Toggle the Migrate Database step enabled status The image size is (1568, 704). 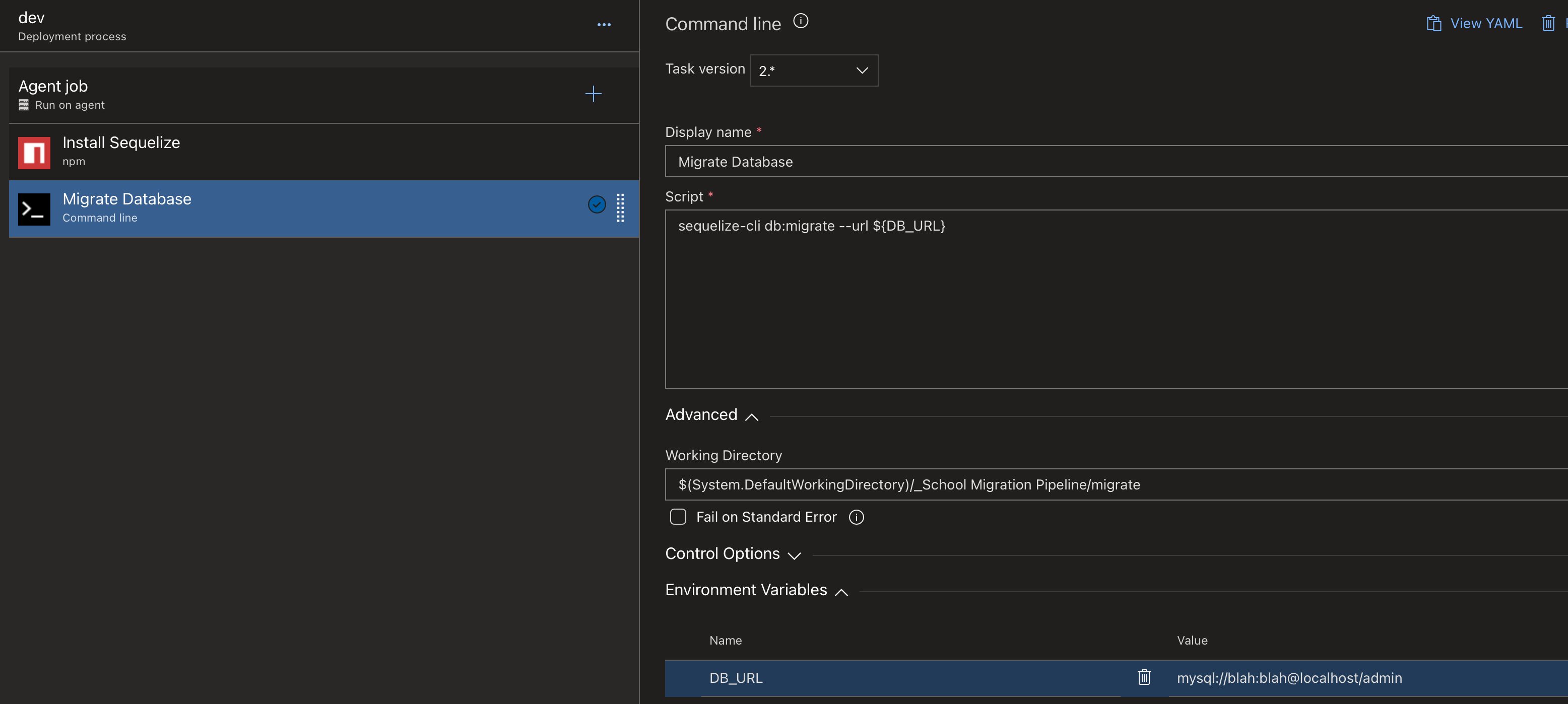pyautogui.click(x=597, y=204)
